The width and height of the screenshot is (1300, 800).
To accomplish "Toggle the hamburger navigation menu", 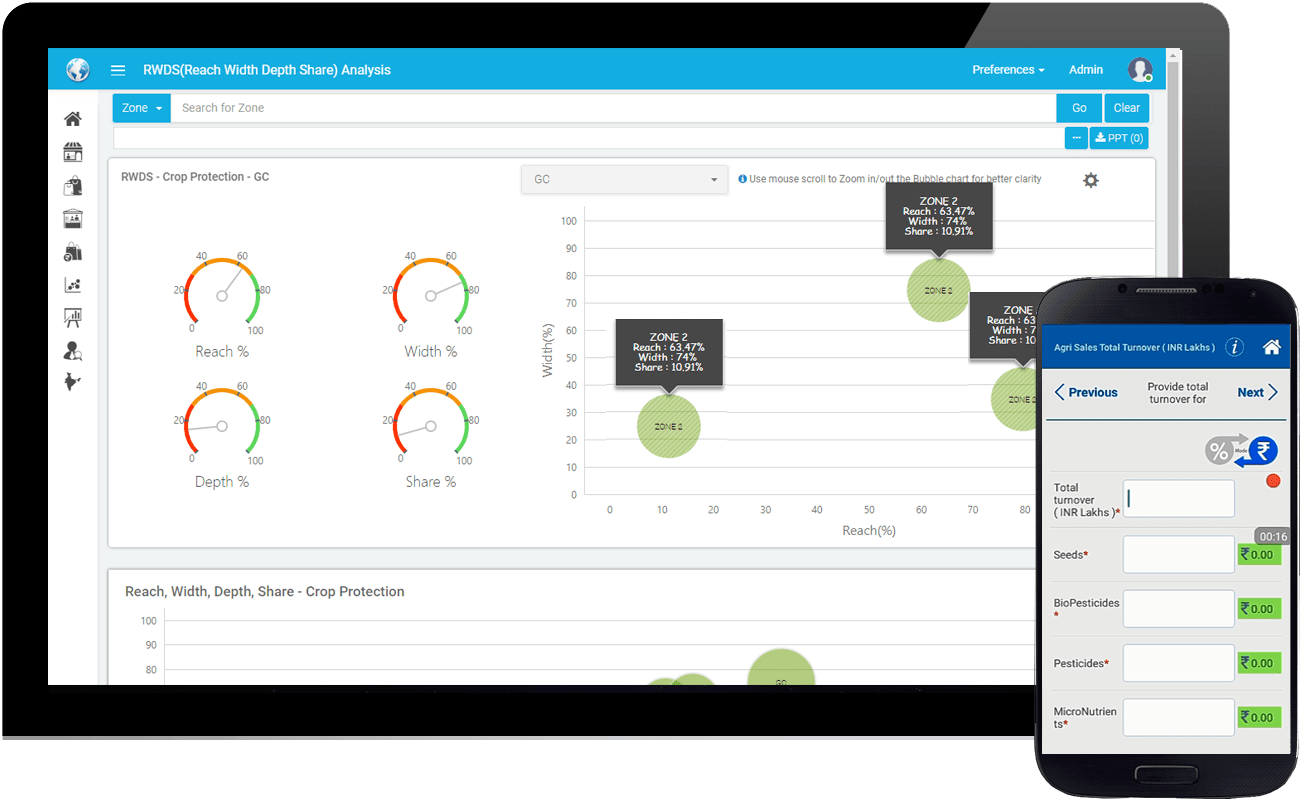I will tap(118, 70).
